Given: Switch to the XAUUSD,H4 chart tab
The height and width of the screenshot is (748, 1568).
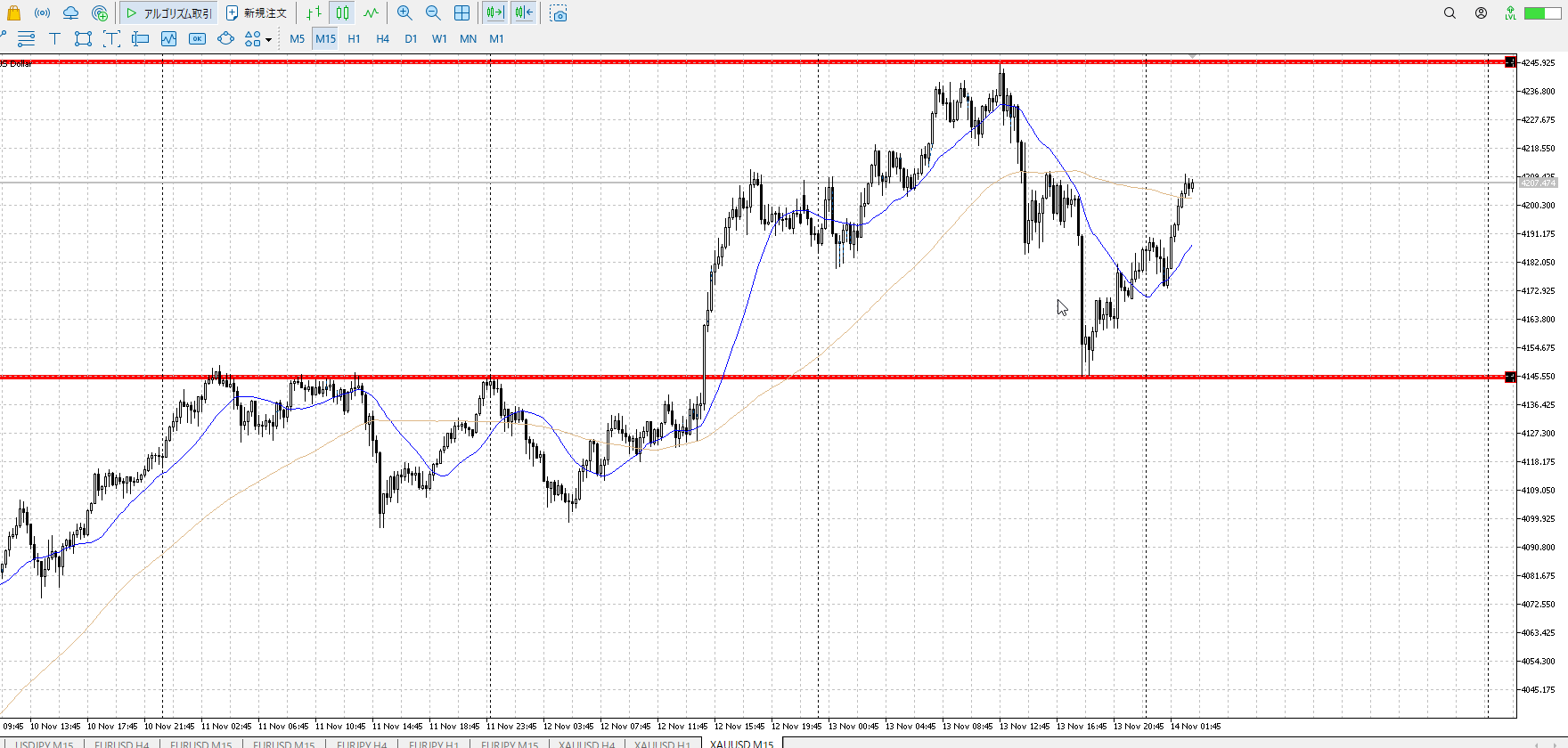Looking at the screenshot, I should pos(586,744).
